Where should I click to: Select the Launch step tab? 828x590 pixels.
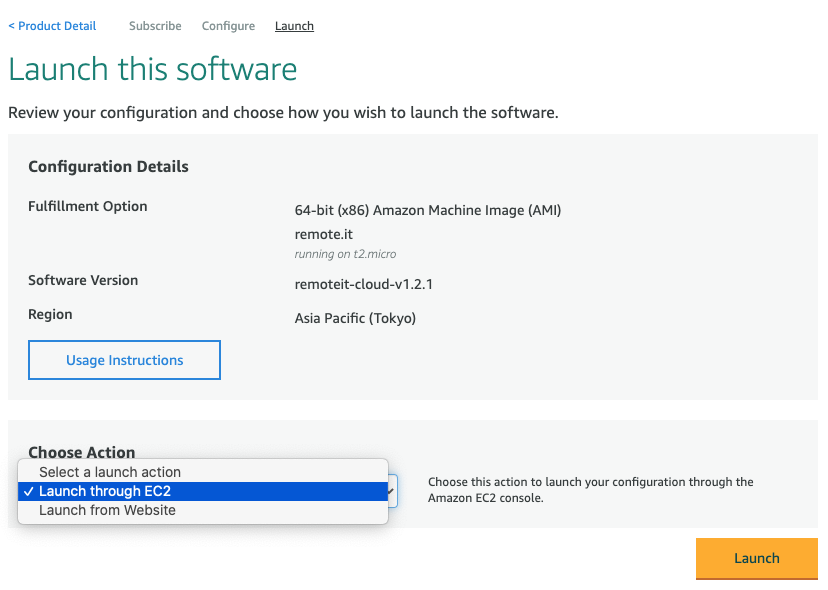pyautogui.click(x=294, y=26)
